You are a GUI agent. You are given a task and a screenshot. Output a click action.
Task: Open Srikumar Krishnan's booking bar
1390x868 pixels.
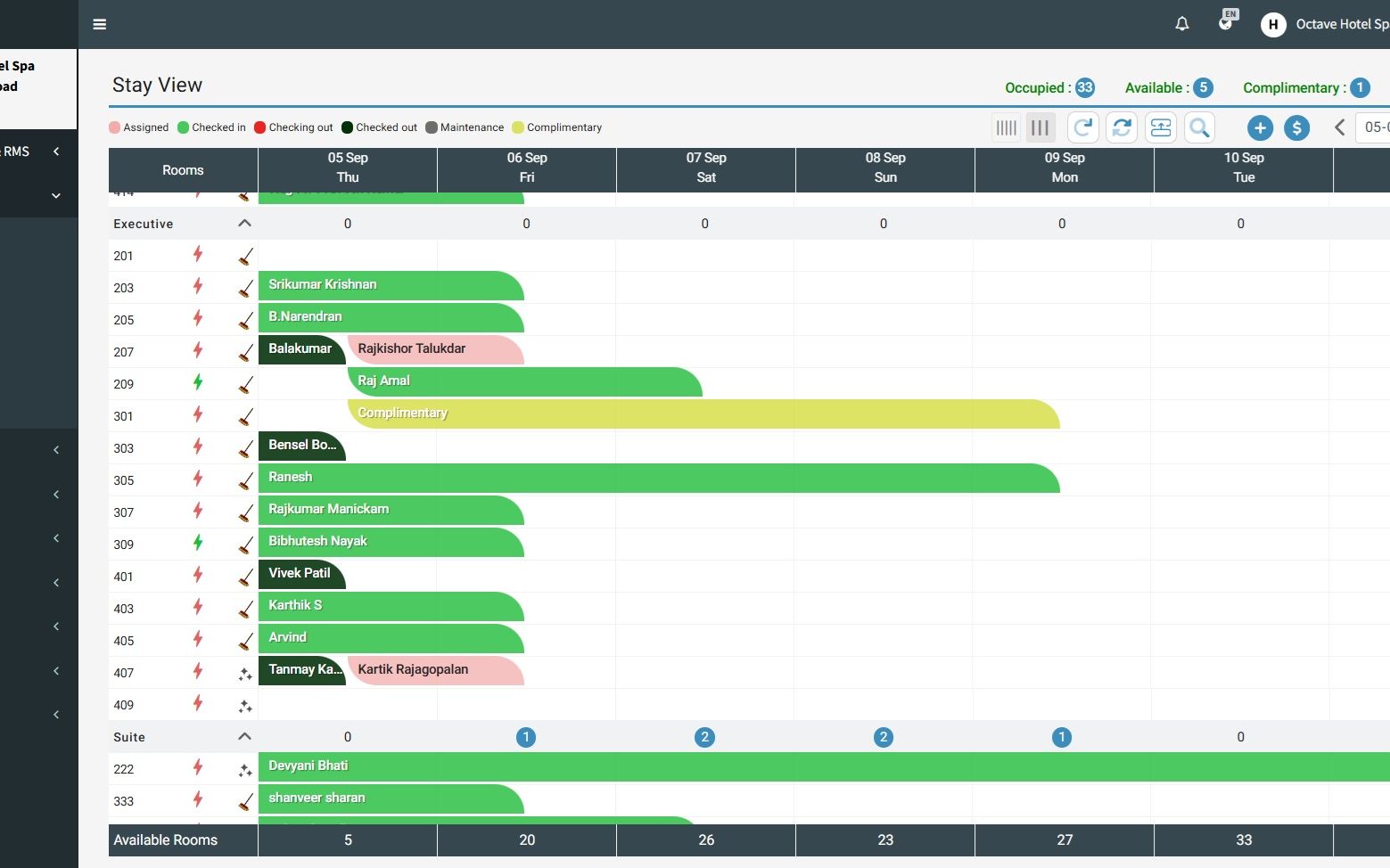[x=391, y=286]
